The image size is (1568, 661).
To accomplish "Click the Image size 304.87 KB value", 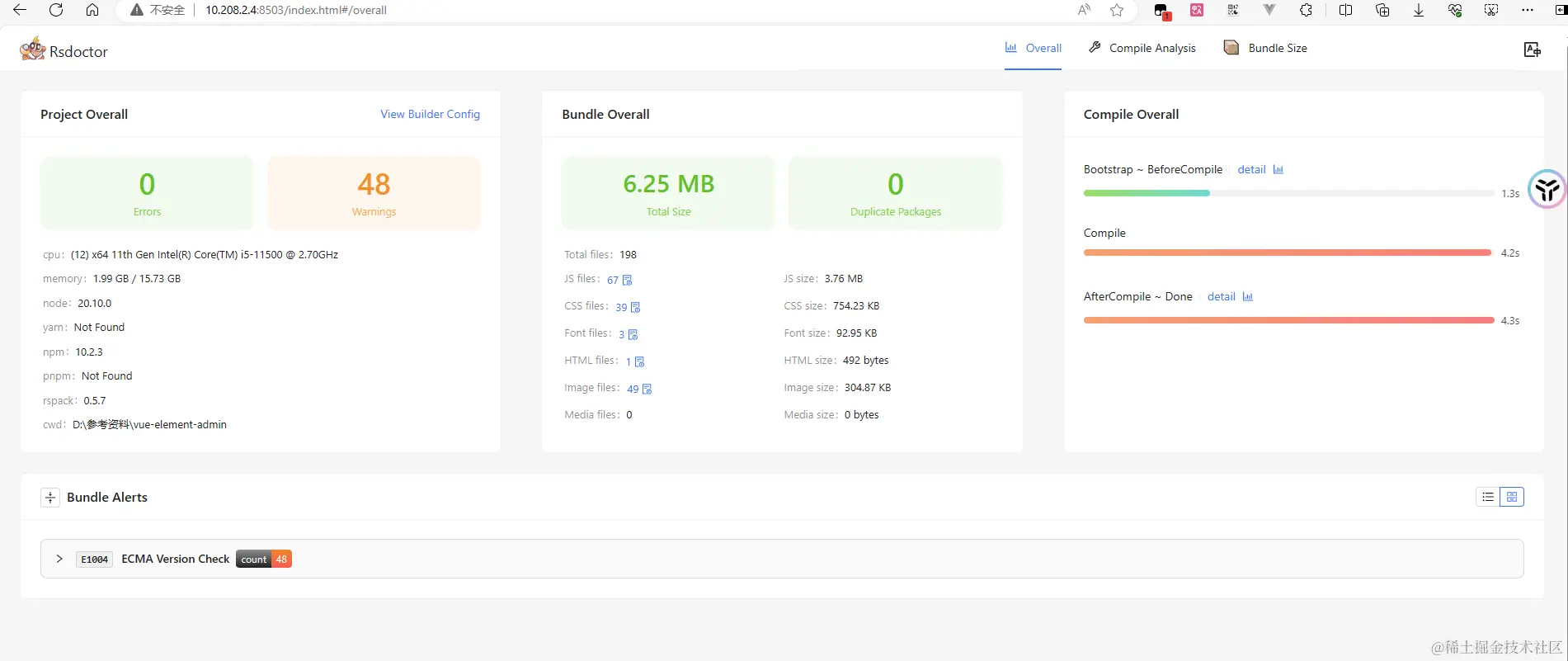I will (868, 387).
